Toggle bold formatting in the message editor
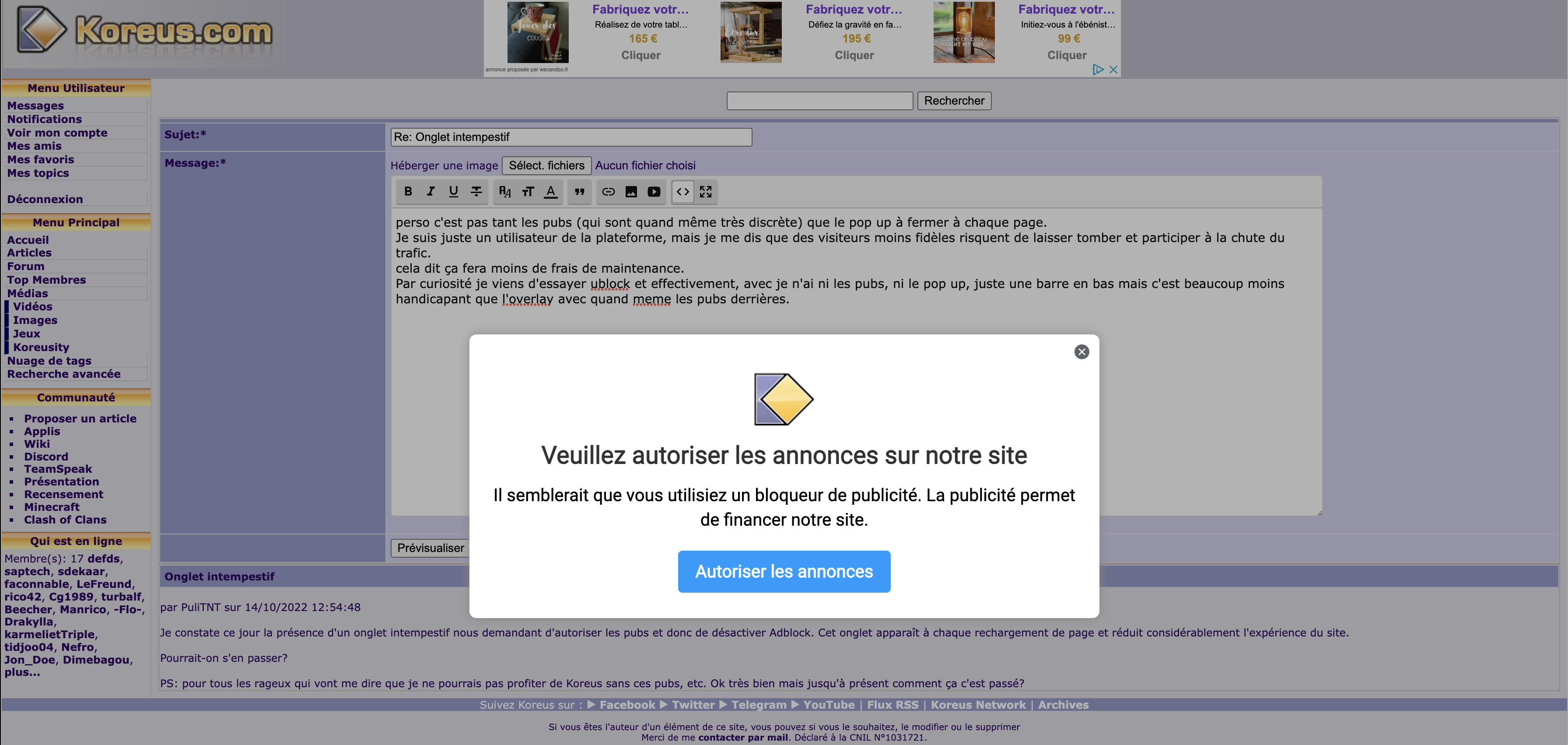 [408, 192]
